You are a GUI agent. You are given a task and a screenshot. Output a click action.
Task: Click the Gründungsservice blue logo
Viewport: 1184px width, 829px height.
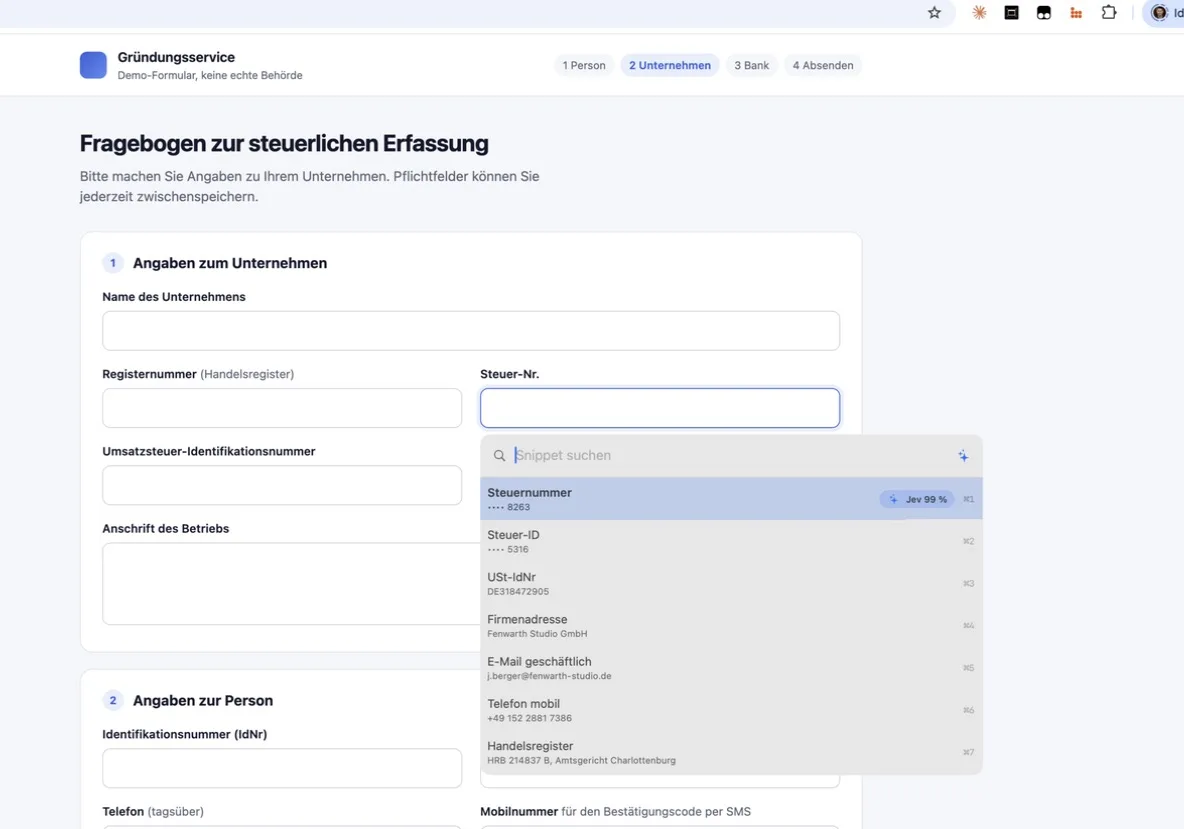[x=93, y=65]
